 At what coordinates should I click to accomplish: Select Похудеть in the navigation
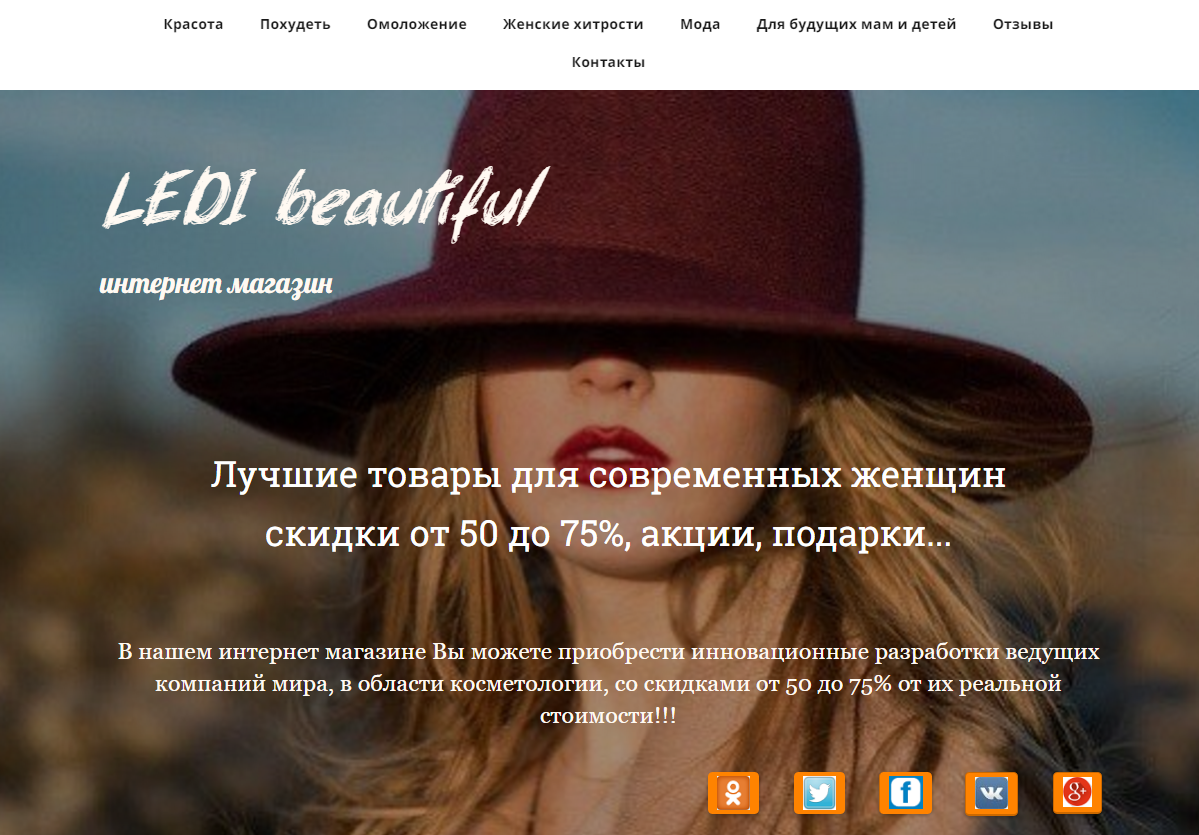(295, 24)
